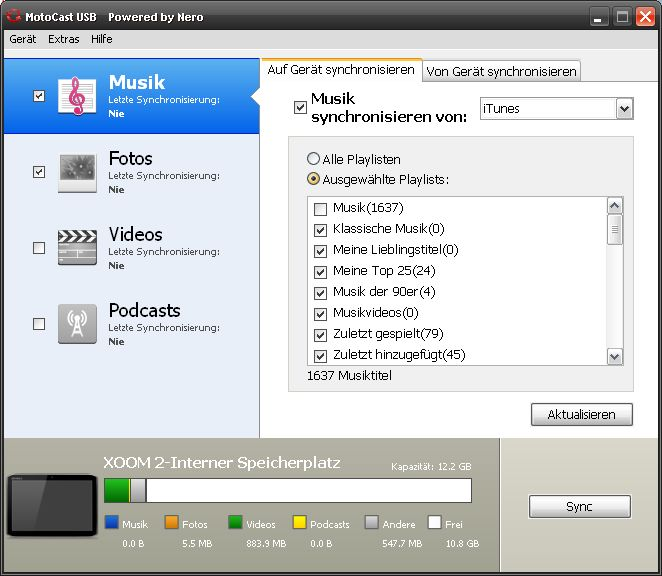Click the '883.9 MB' Videos size value
The height and width of the screenshot is (576, 662).
tap(266, 543)
